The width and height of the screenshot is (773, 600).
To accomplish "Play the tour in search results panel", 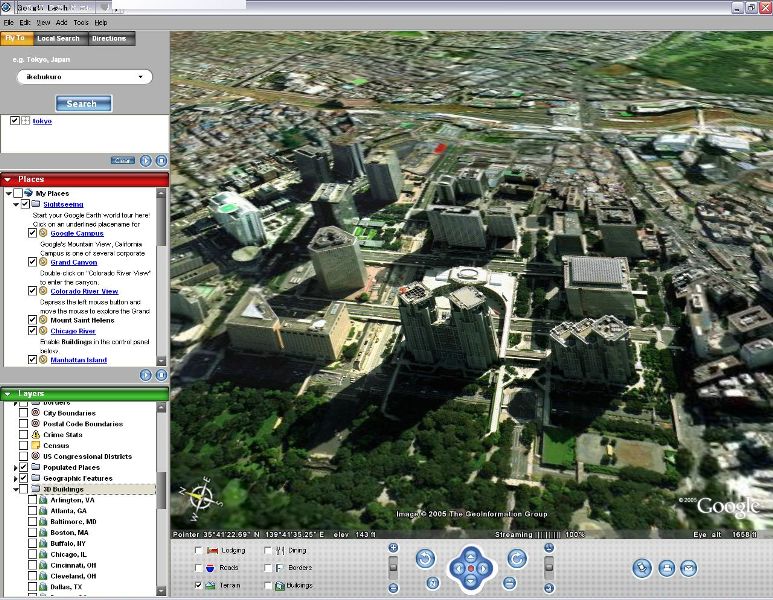I will click(145, 161).
